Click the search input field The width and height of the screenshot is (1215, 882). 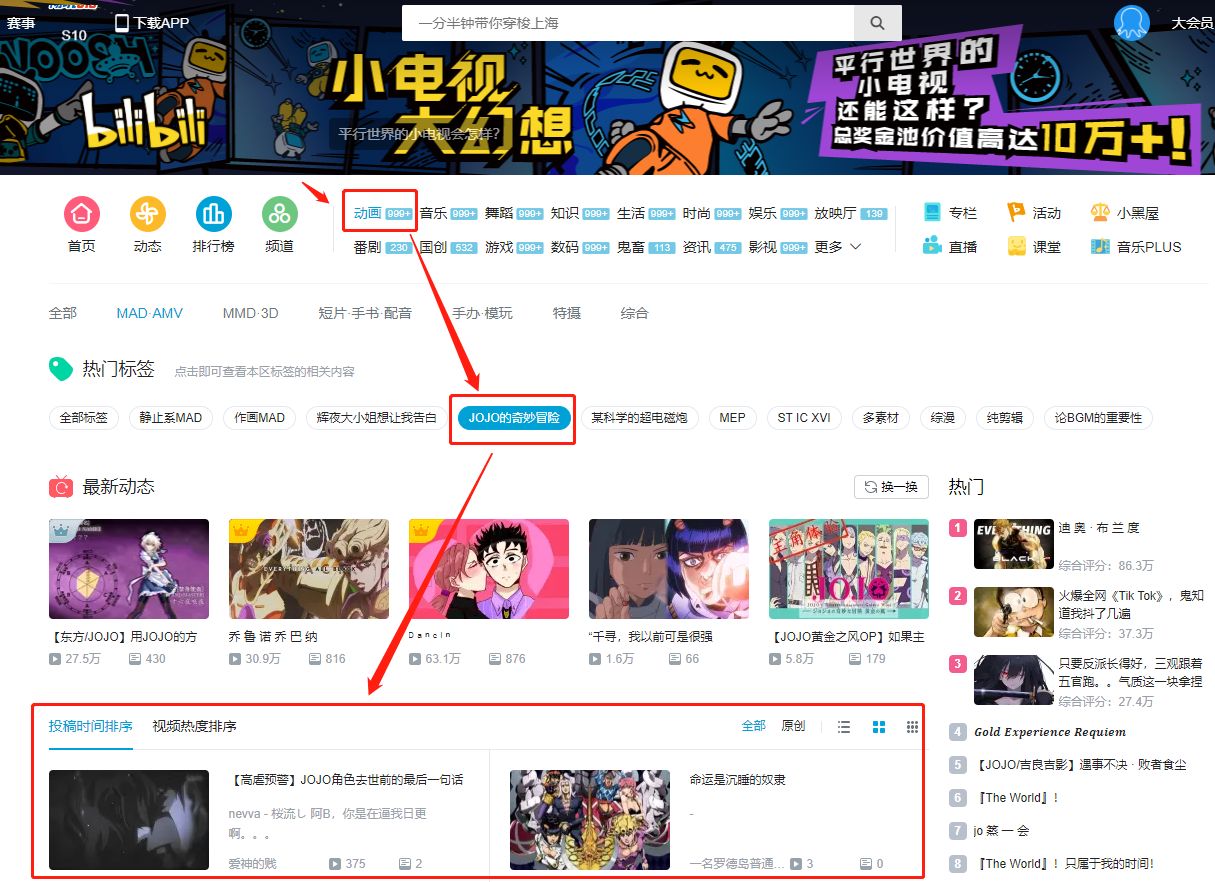pos(628,23)
